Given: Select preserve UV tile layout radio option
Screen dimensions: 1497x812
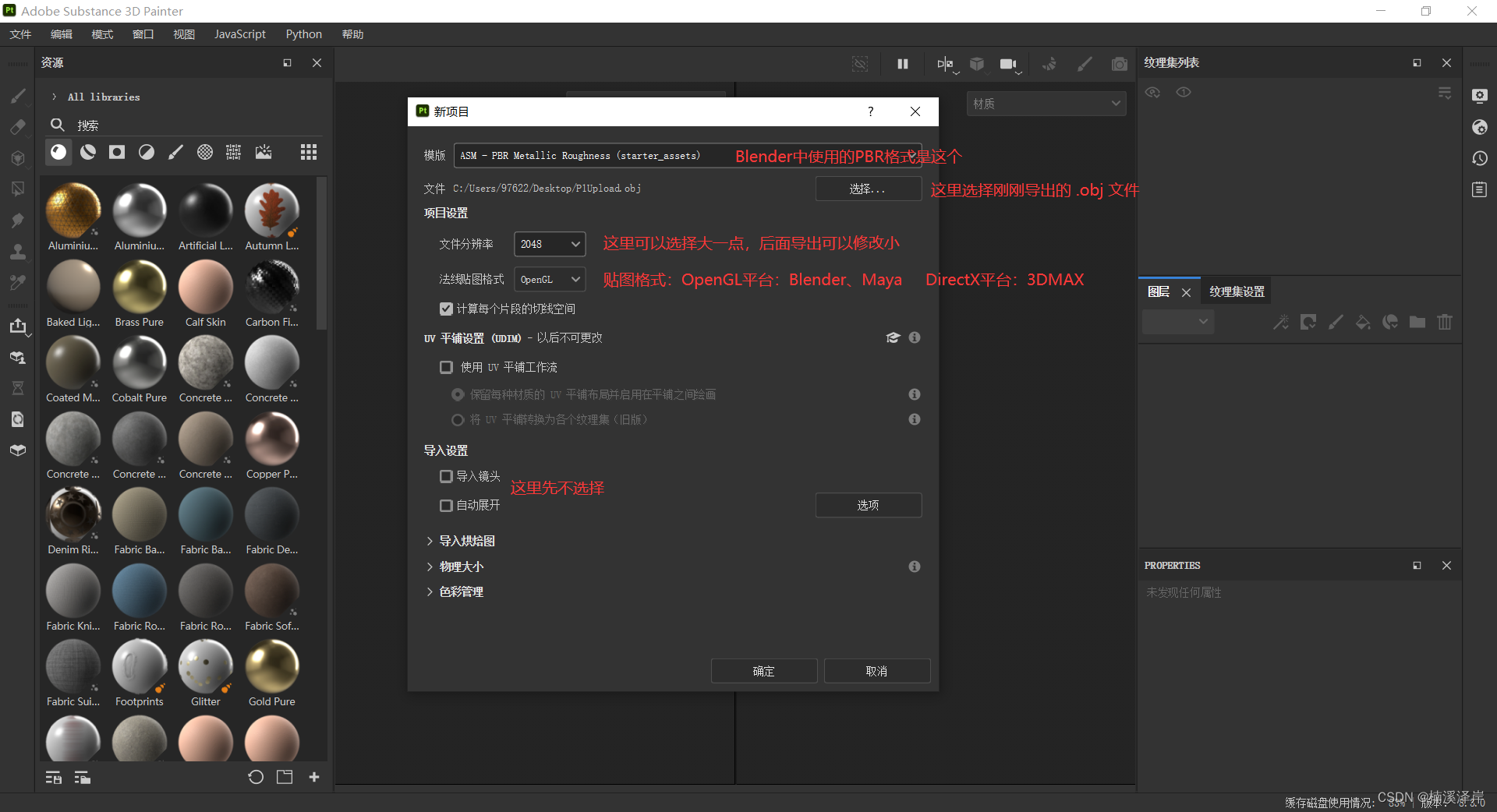Looking at the screenshot, I should (458, 394).
